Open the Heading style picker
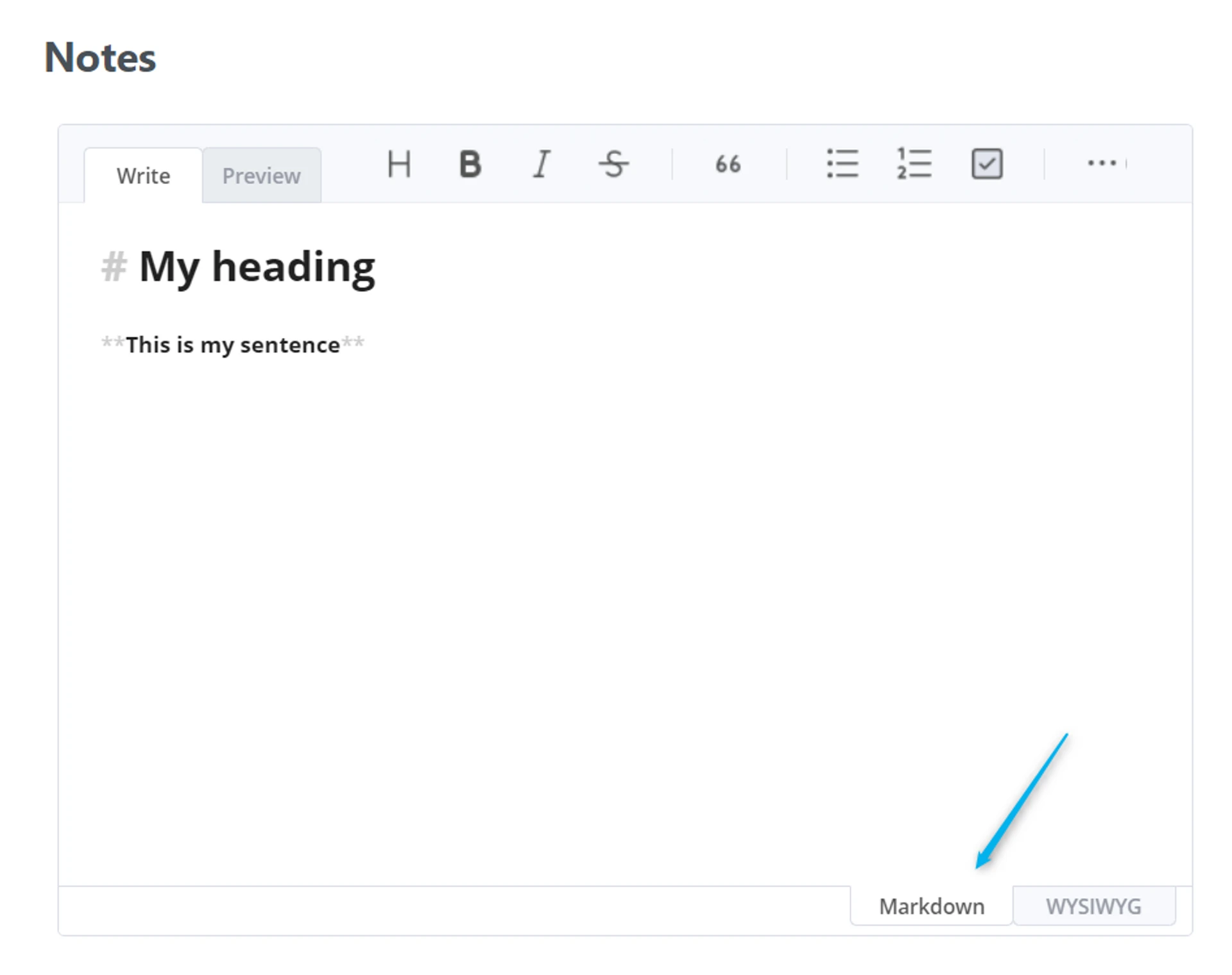Image resolution: width=1232 pixels, height=975 pixels. [x=398, y=164]
